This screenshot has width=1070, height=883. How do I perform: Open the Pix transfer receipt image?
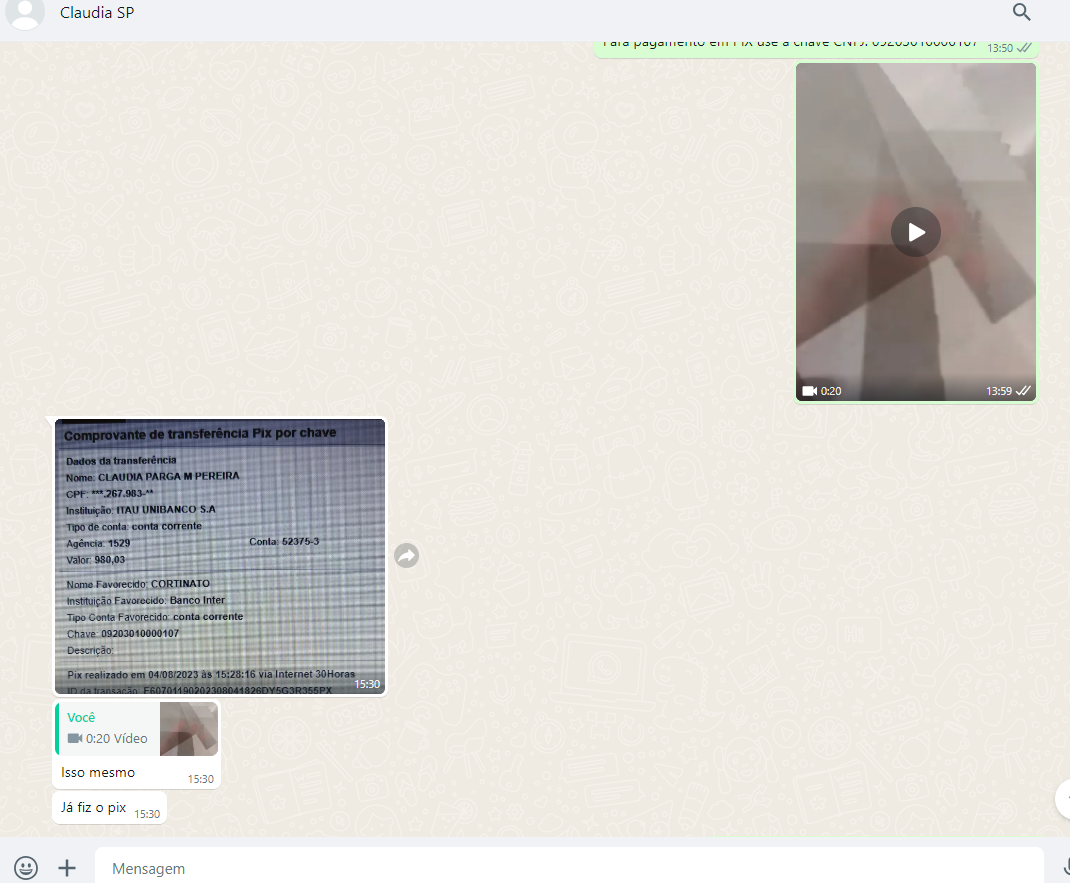220,557
